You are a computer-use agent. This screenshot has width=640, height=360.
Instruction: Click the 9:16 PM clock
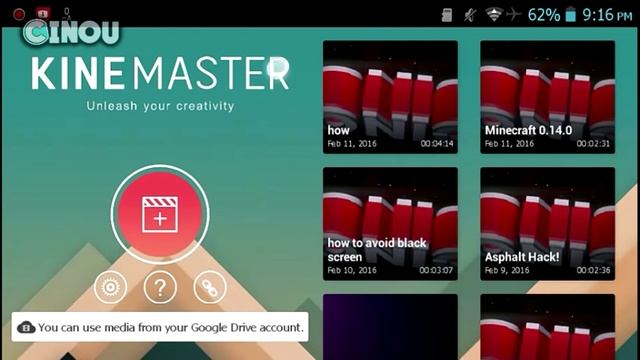pyautogui.click(x=607, y=15)
